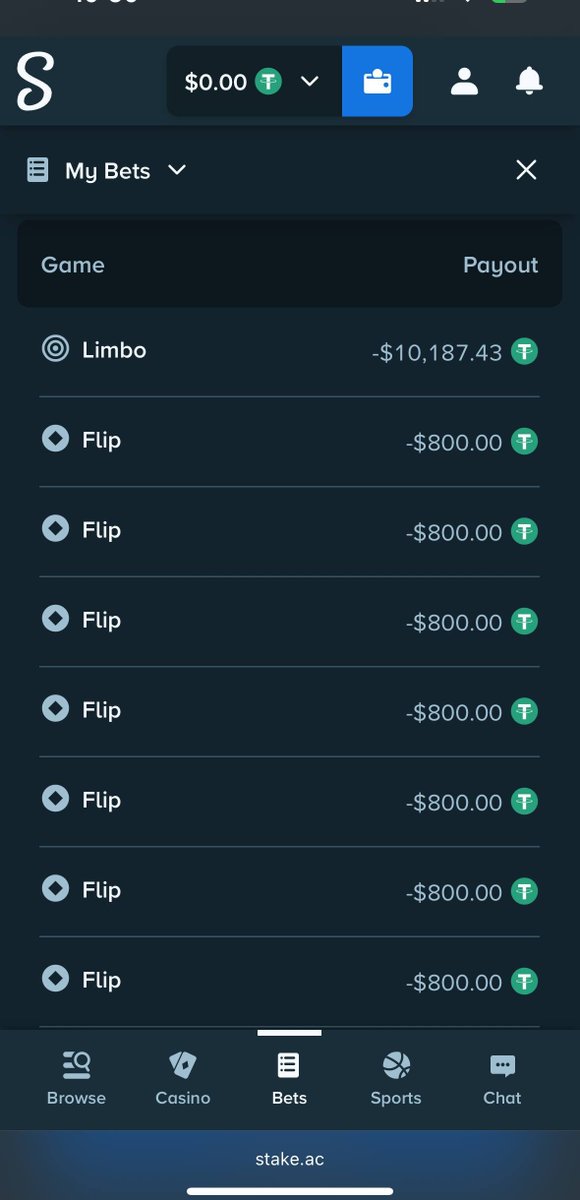
Task: Open the Chat tab
Action: tap(502, 1078)
